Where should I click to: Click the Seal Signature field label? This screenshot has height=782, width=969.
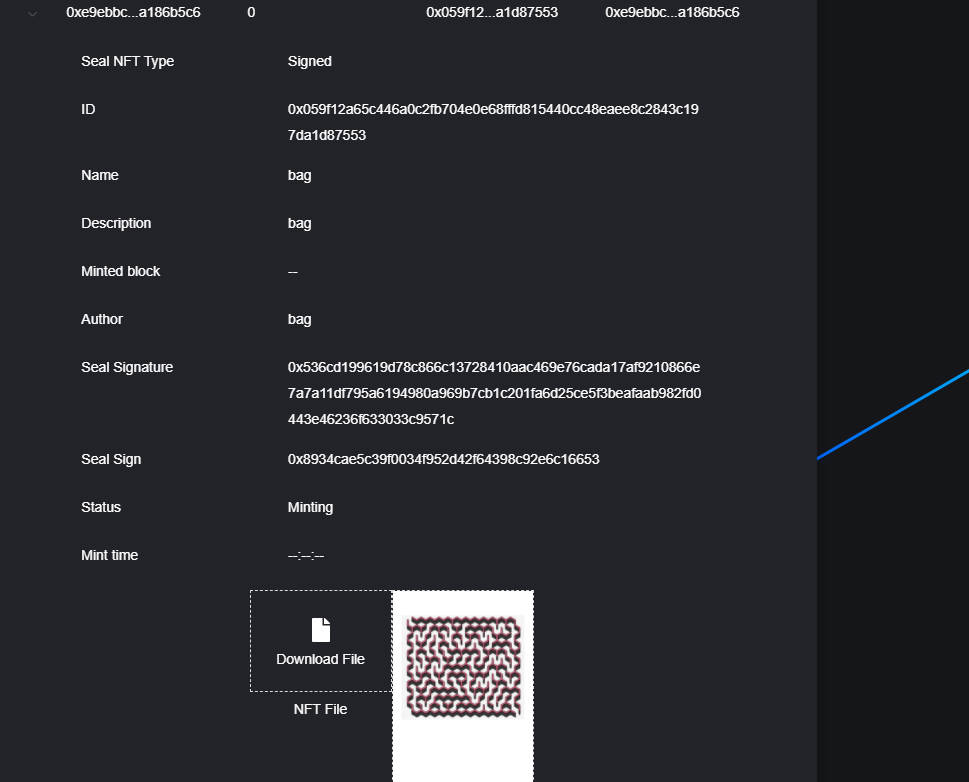(x=127, y=367)
